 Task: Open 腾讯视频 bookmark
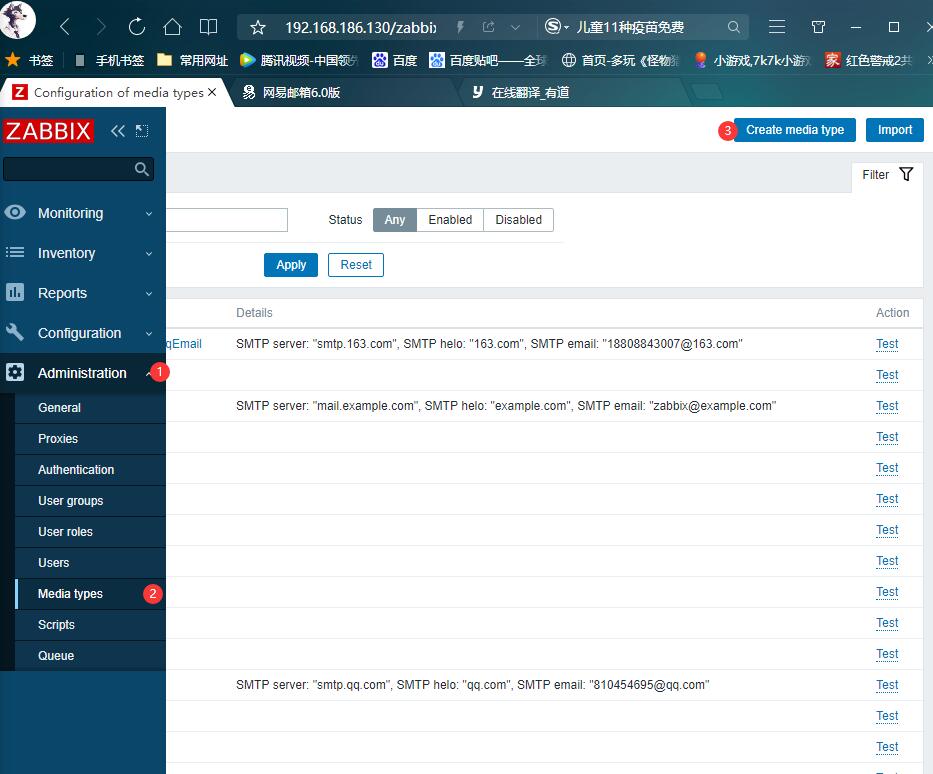tap(299, 60)
